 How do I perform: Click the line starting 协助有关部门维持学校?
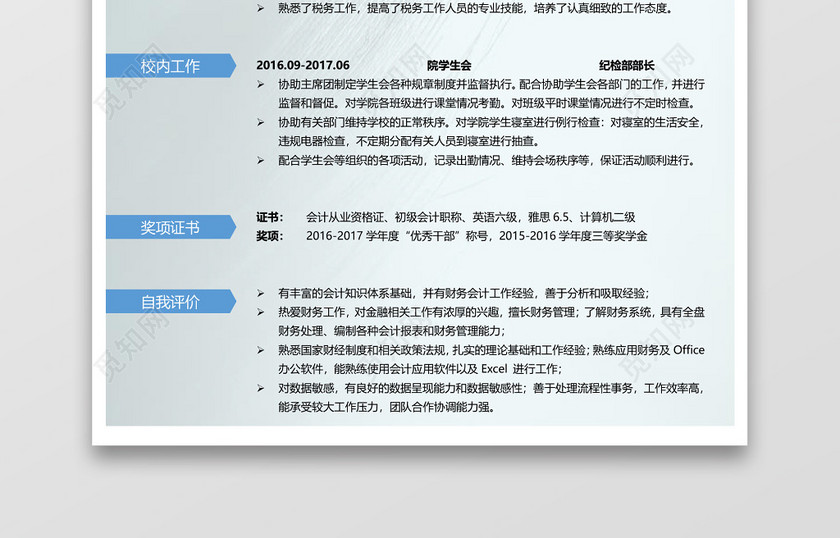coord(491,122)
